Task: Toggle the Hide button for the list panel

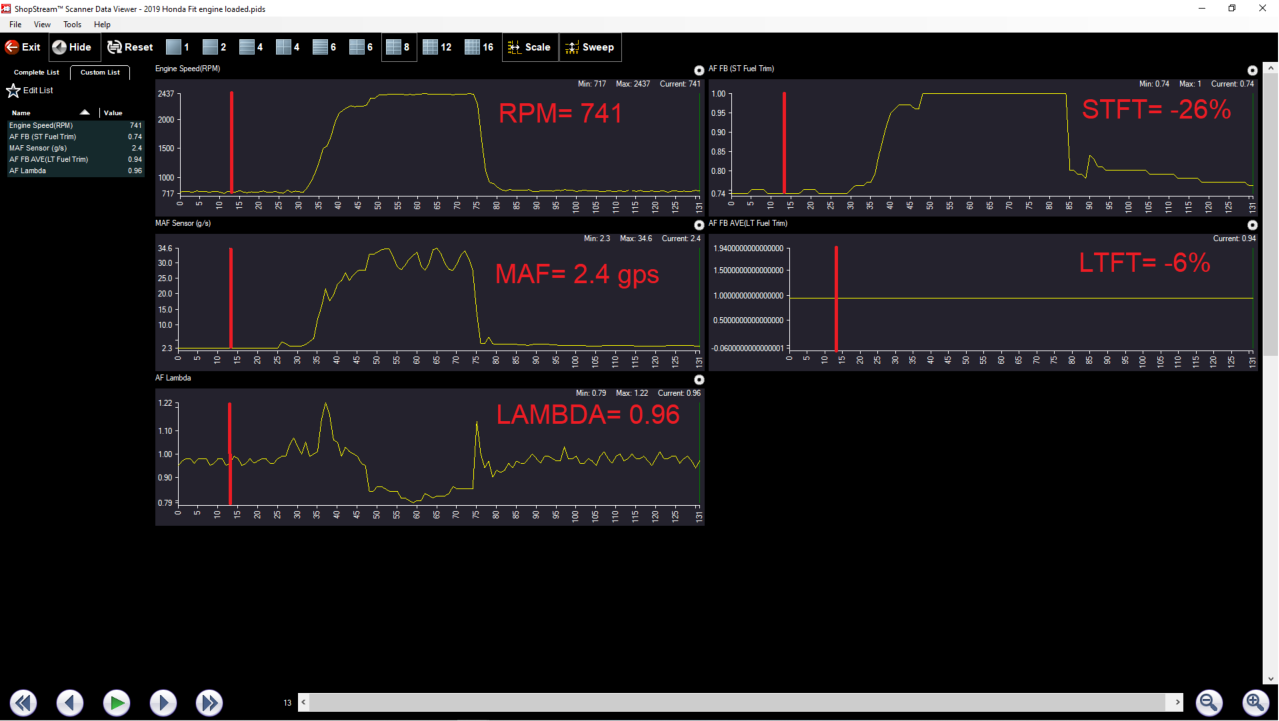Action: point(72,47)
